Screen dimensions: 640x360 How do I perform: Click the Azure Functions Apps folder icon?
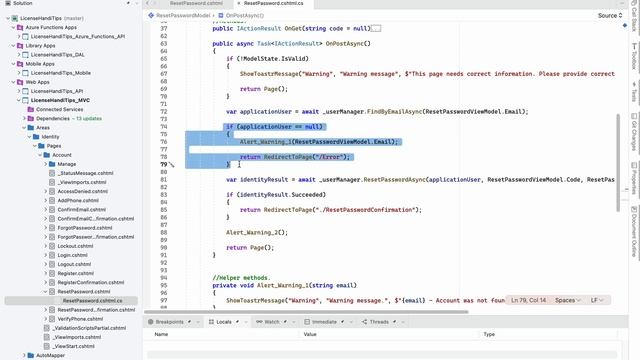20,27
